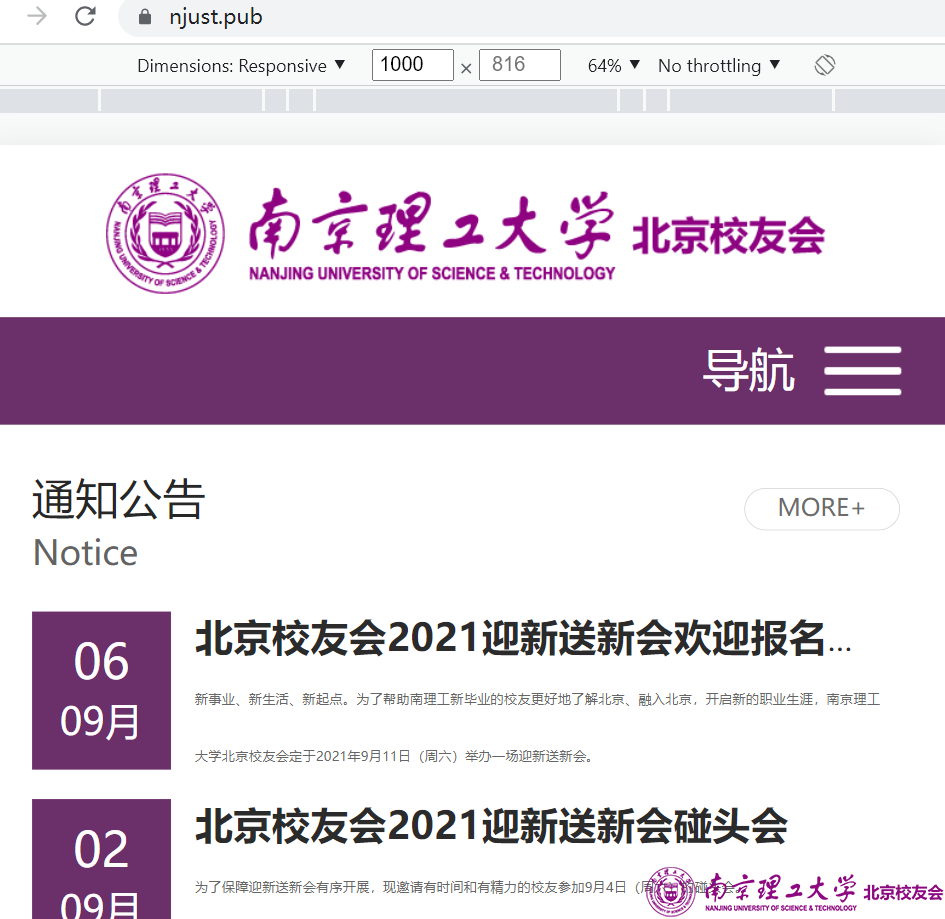View site security via the lock icon
Viewport: 945px width, 919px height.
pos(145,17)
